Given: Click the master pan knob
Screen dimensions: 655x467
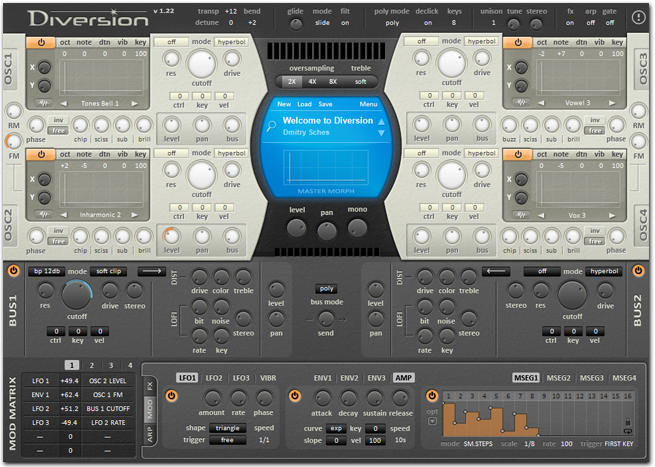Looking at the screenshot, I should coord(327,231).
